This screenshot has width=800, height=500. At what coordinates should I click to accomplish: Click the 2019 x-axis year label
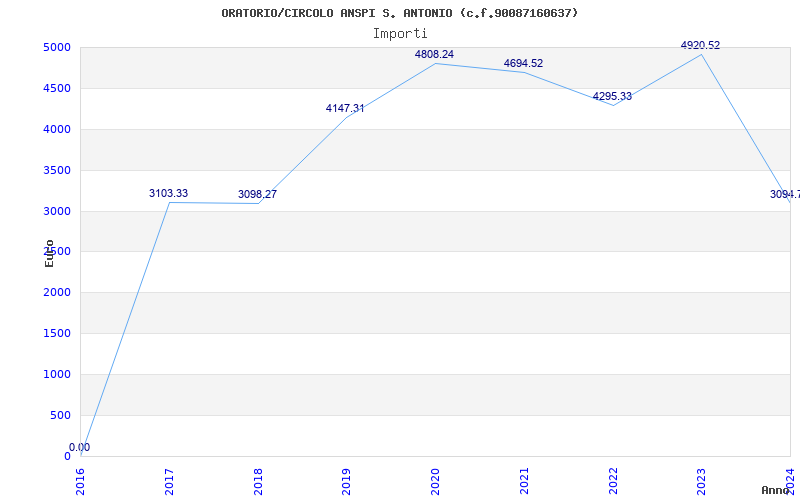point(346,482)
